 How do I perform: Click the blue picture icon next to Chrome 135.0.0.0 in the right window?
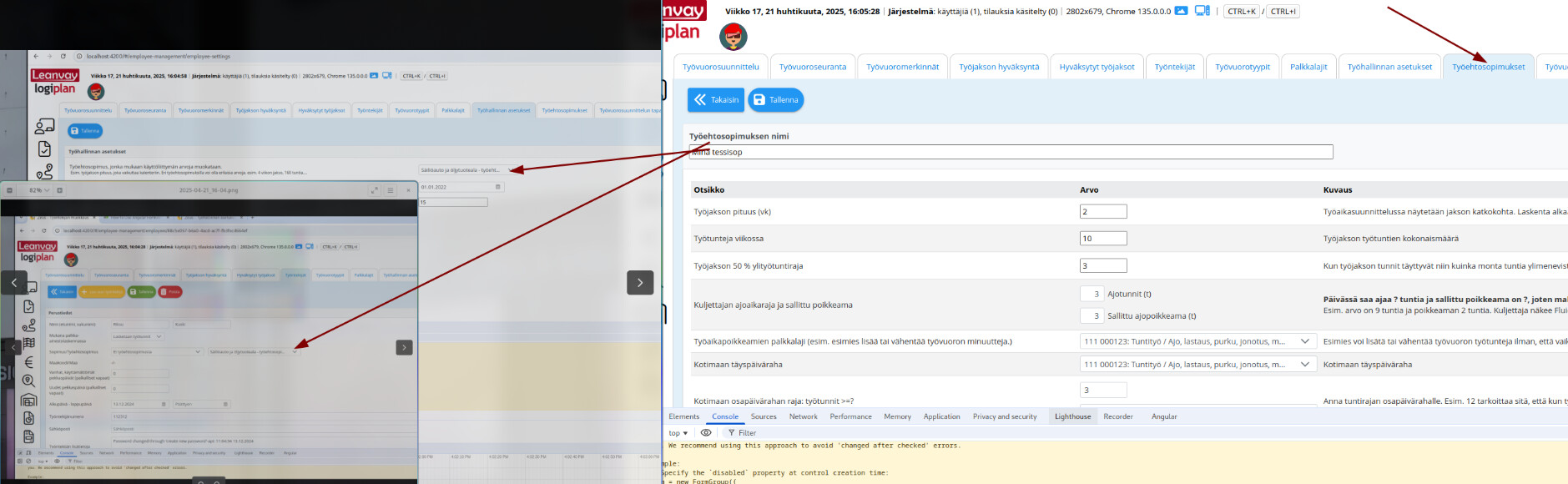point(1181,11)
